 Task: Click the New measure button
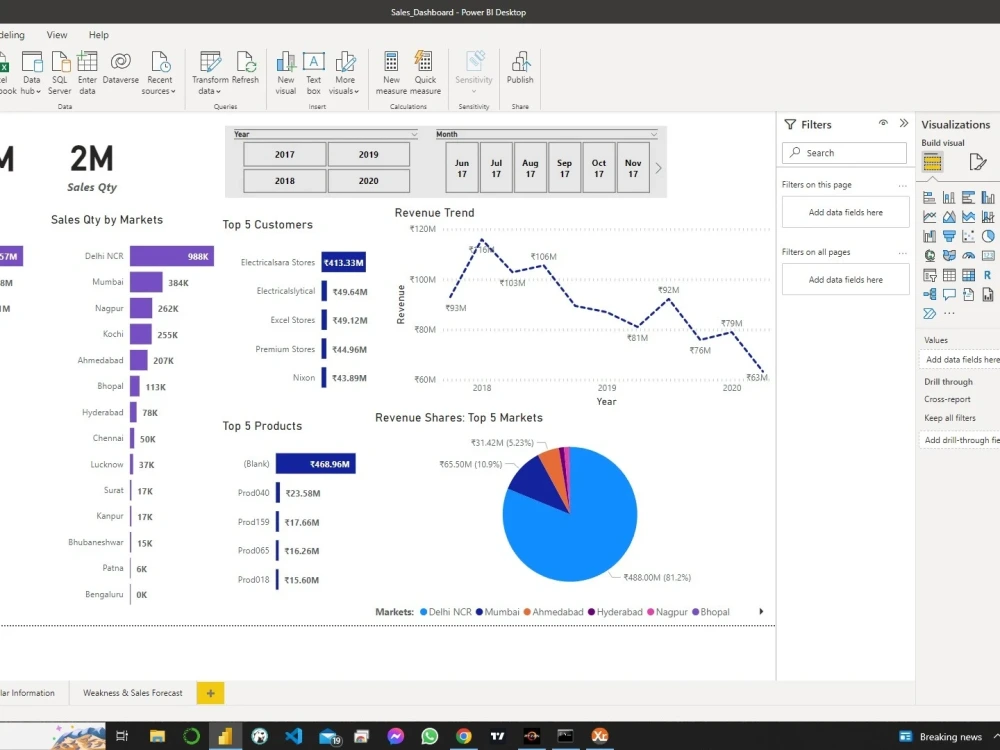pos(391,70)
